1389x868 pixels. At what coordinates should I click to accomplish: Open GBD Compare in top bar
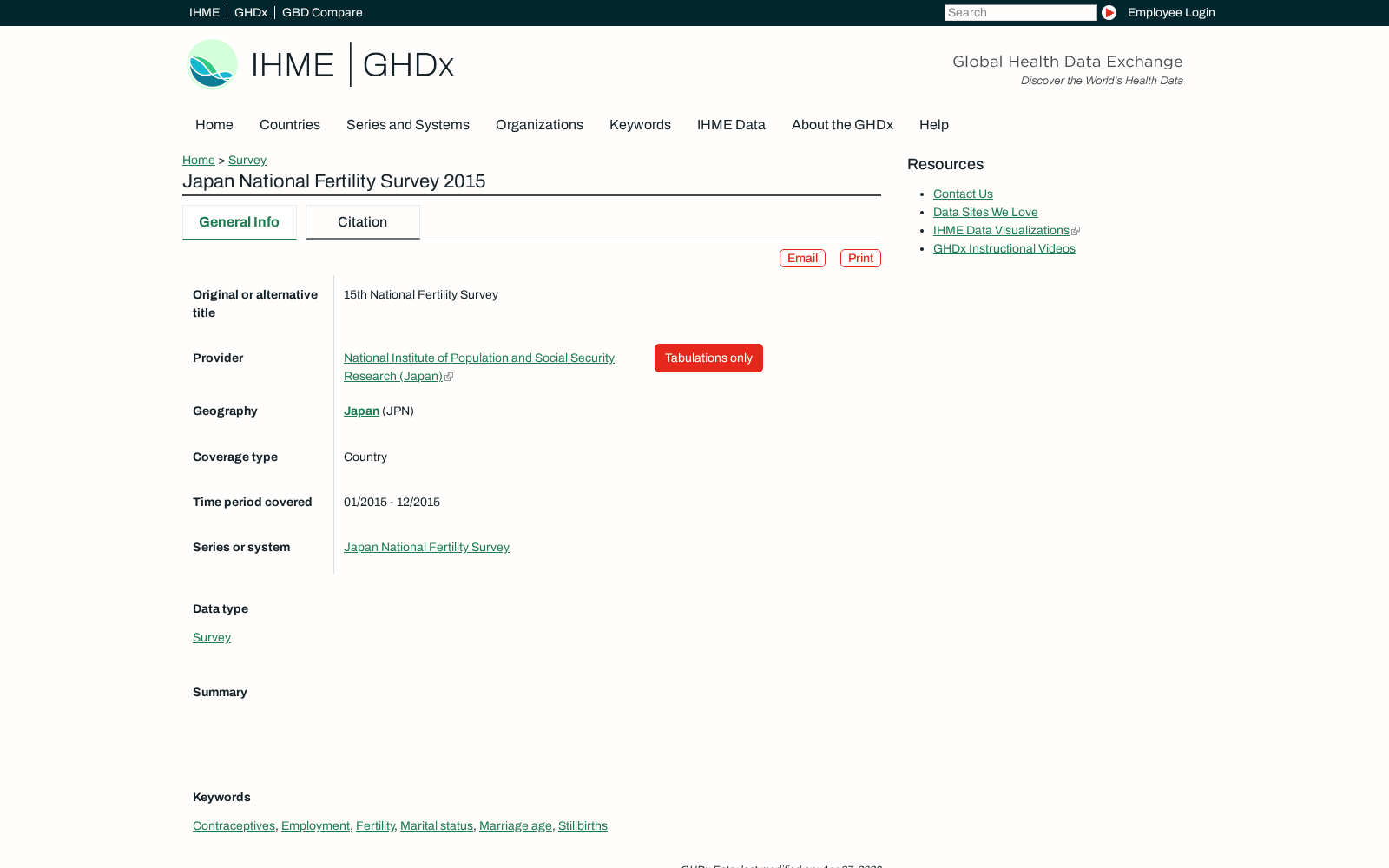(322, 12)
